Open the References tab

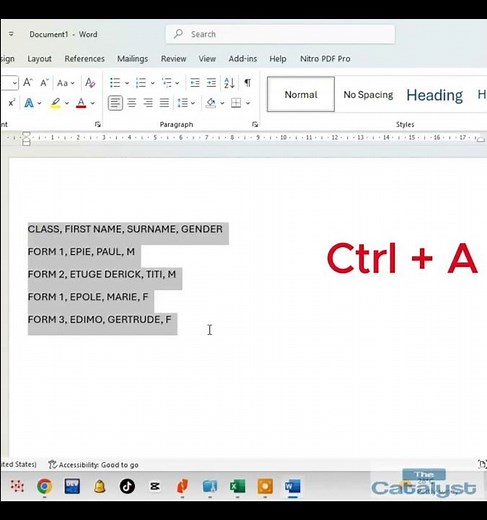(x=85, y=59)
